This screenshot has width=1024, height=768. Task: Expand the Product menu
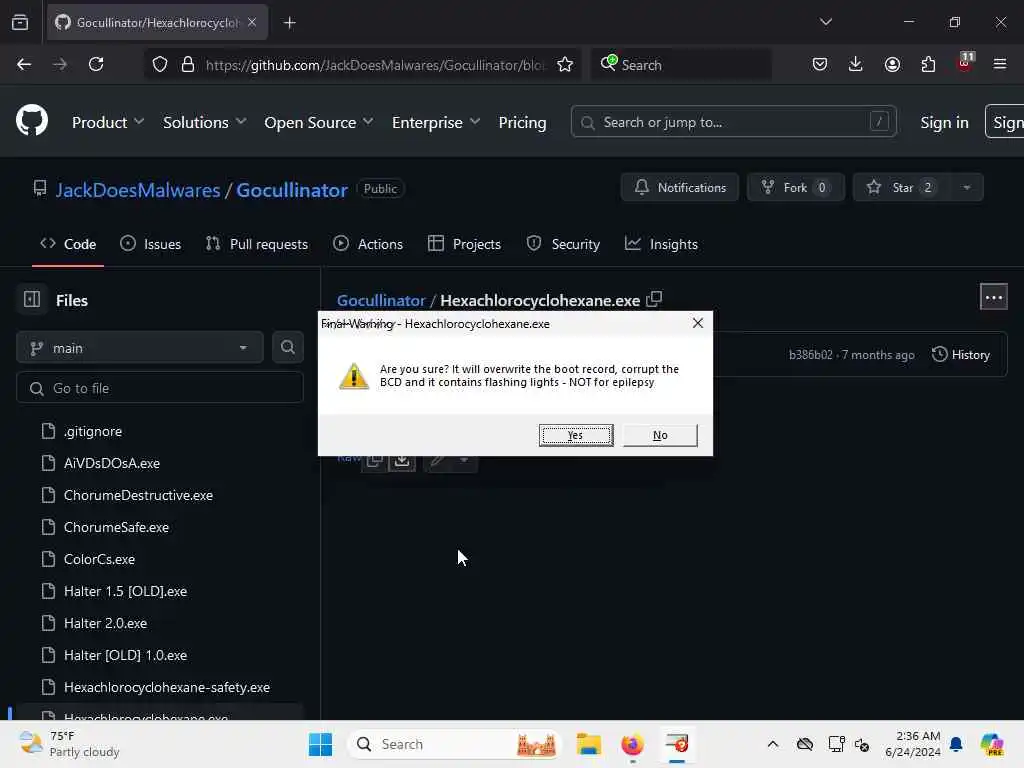click(108, 122)
